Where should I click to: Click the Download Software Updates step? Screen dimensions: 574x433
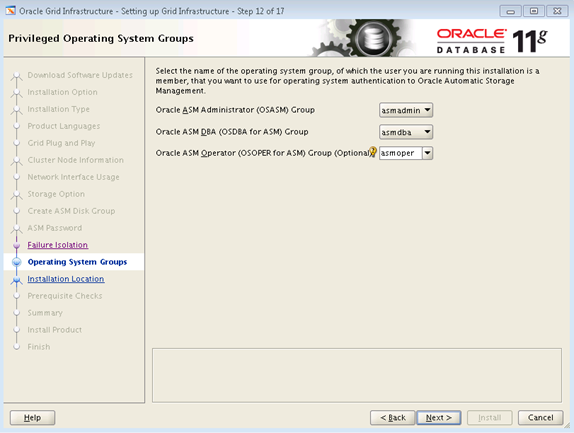pos(80,75)
